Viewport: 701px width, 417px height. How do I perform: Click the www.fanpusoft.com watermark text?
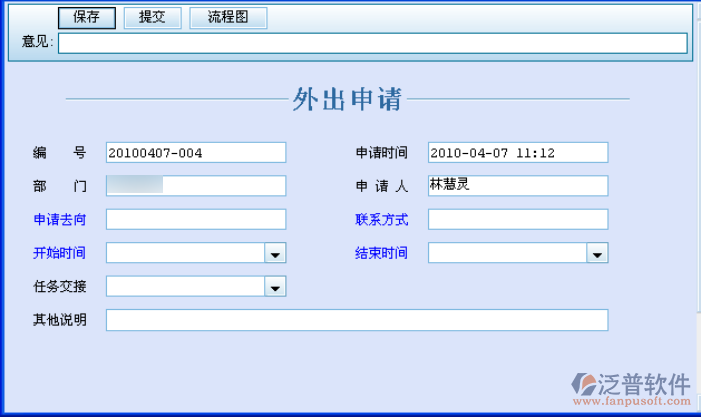point(633,402)
